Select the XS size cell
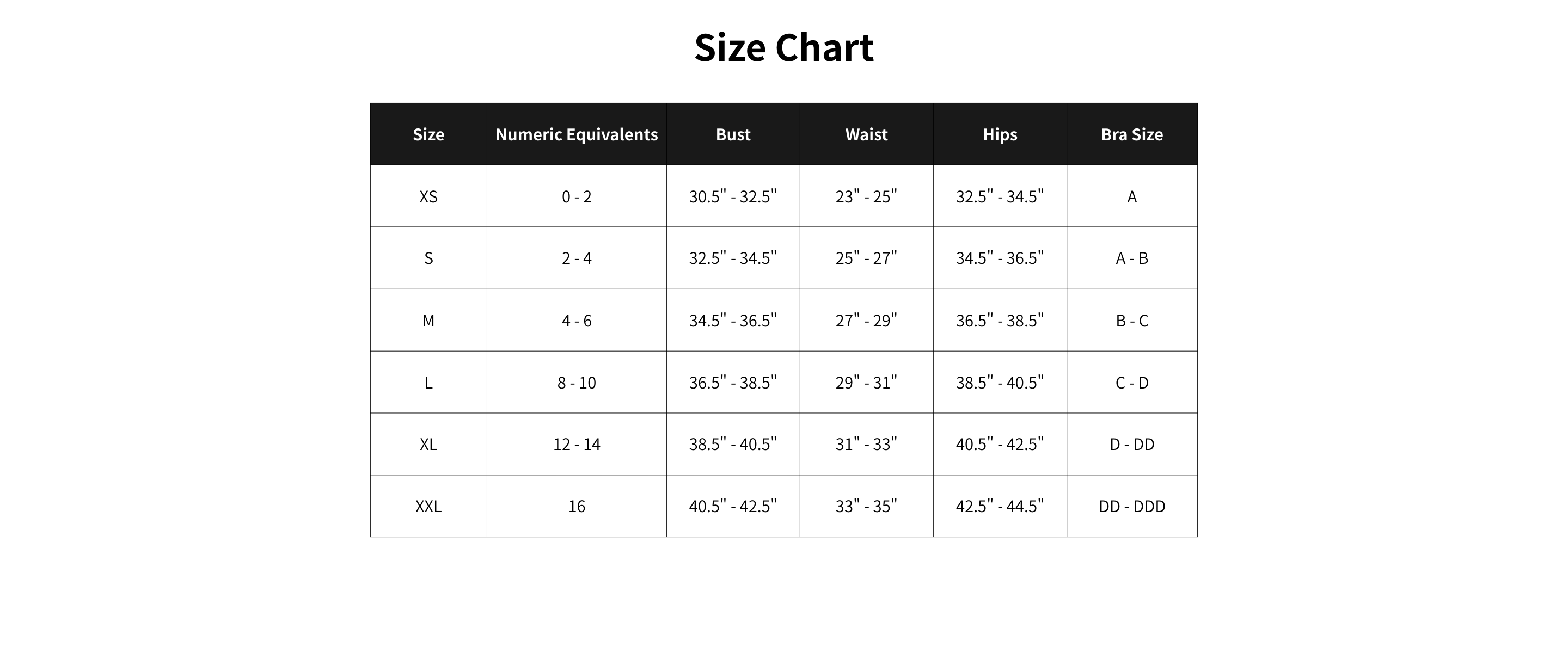 click(x=428, y=196)
